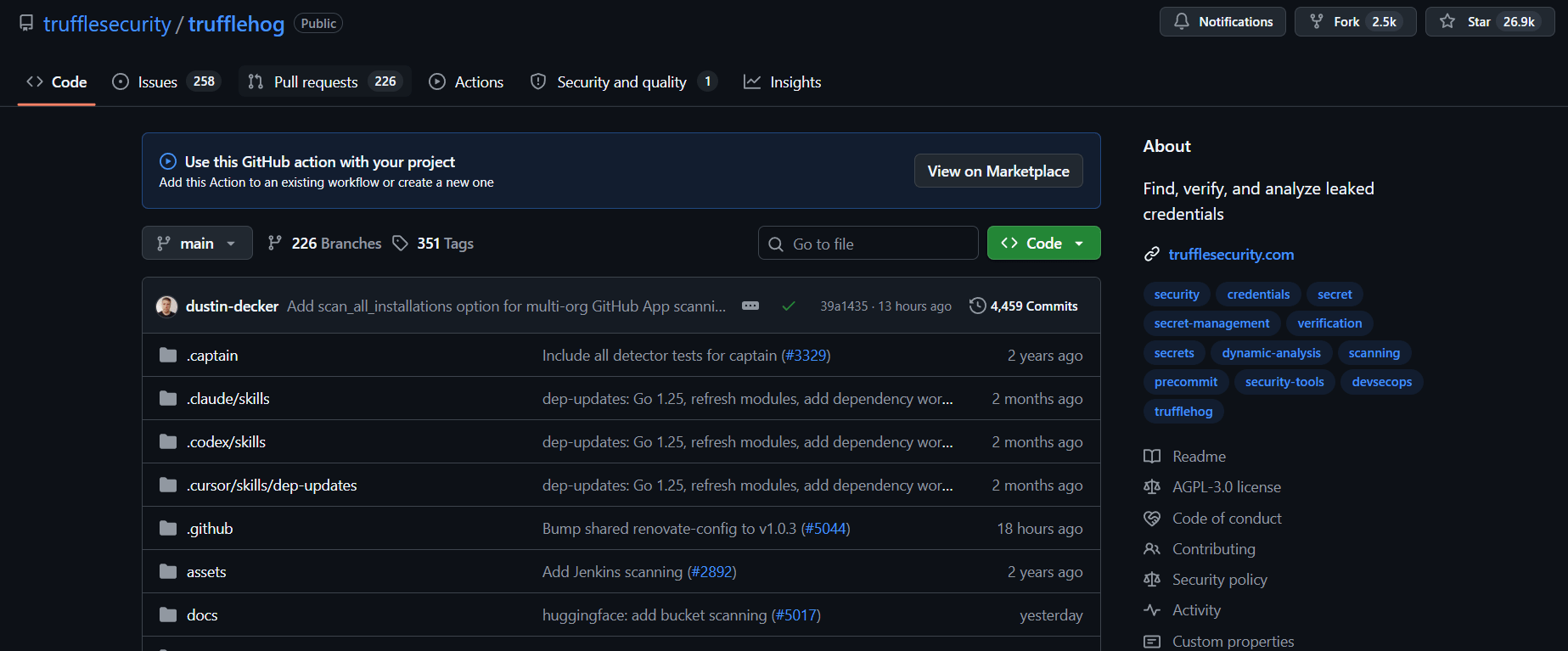Select the secret topic tag

click(x=1335, y=295)
